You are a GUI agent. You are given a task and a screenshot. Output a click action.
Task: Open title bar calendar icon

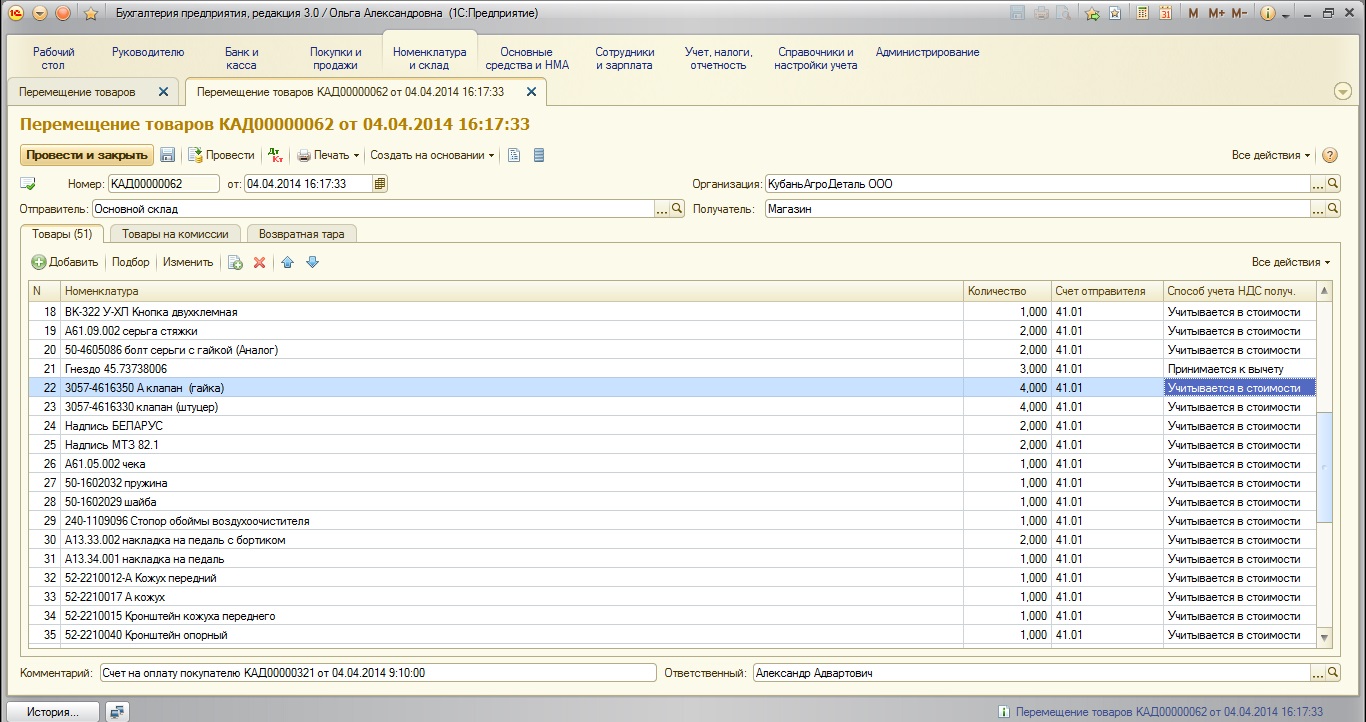[x=1165, y=14]
